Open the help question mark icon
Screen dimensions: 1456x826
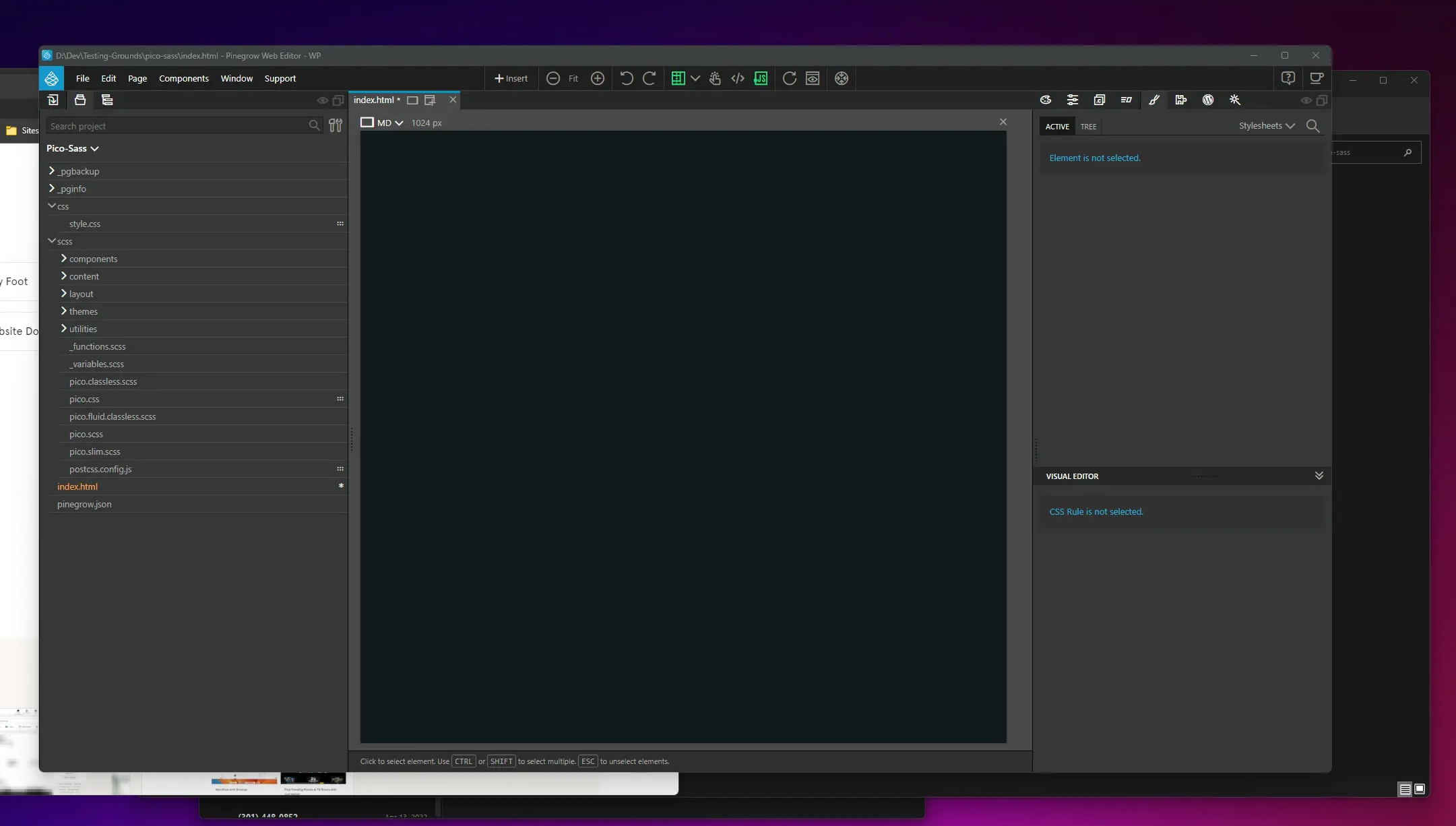click(1288, 78)
